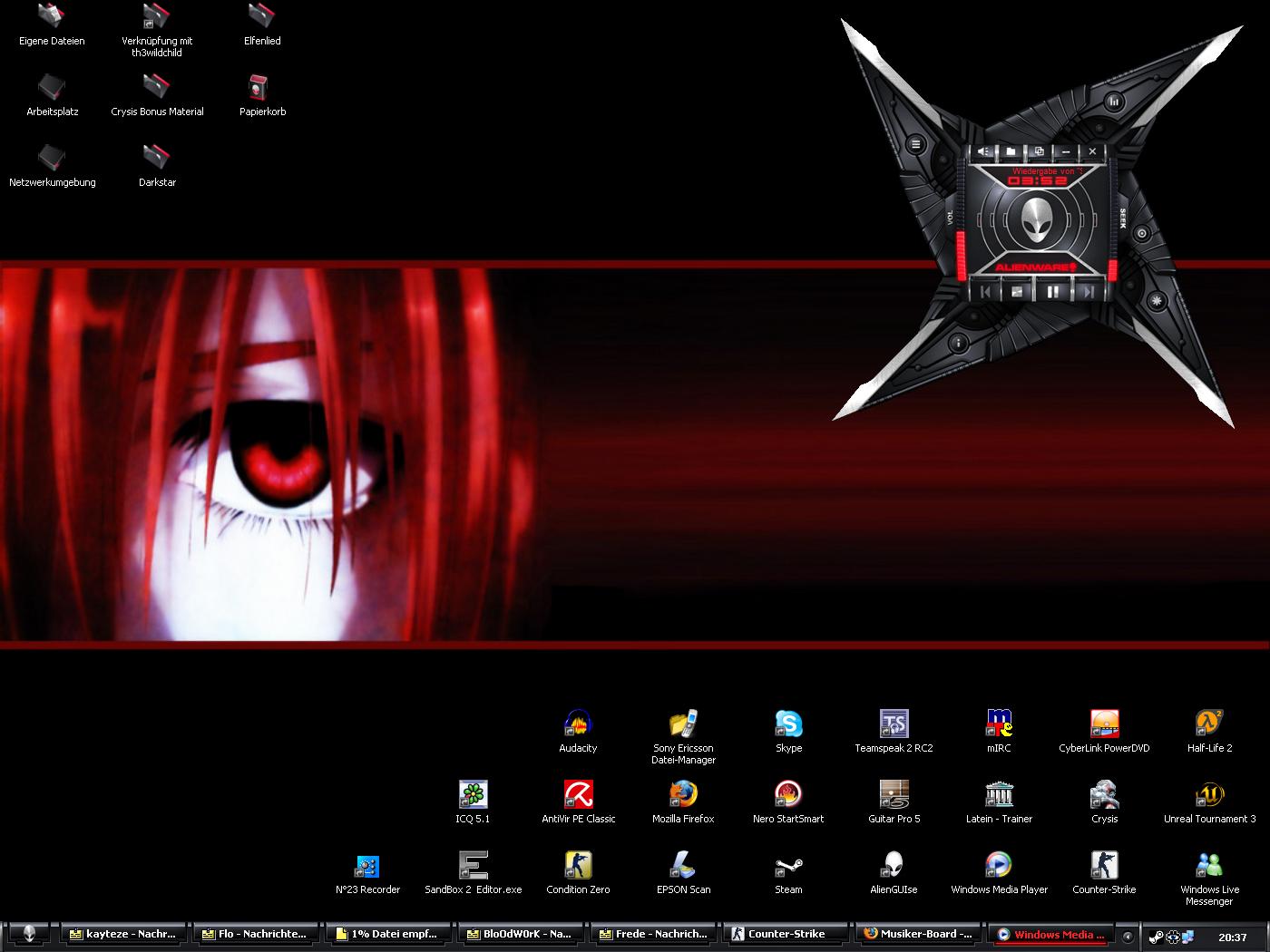Adjust the VOL red volume slider
This screenshot has height=952, width=1270.
pyautogui.click(x=962, y=254)
